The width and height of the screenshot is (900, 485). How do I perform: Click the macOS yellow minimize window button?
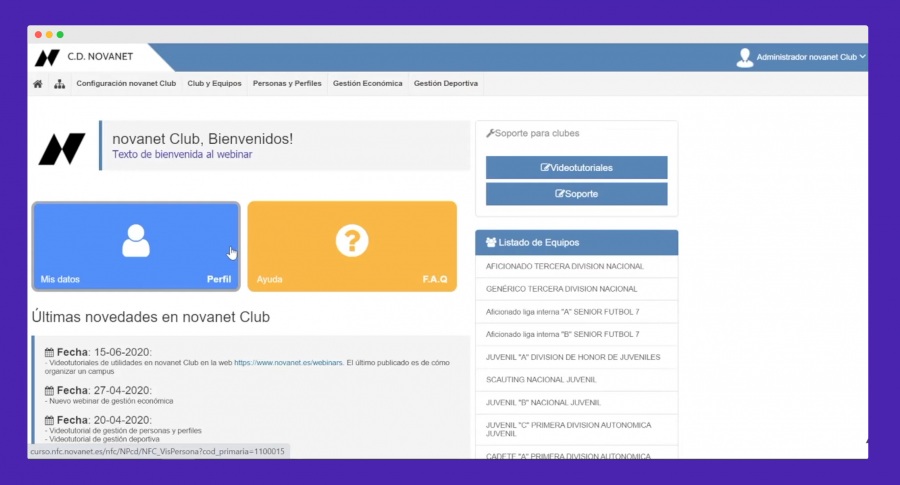49,35
